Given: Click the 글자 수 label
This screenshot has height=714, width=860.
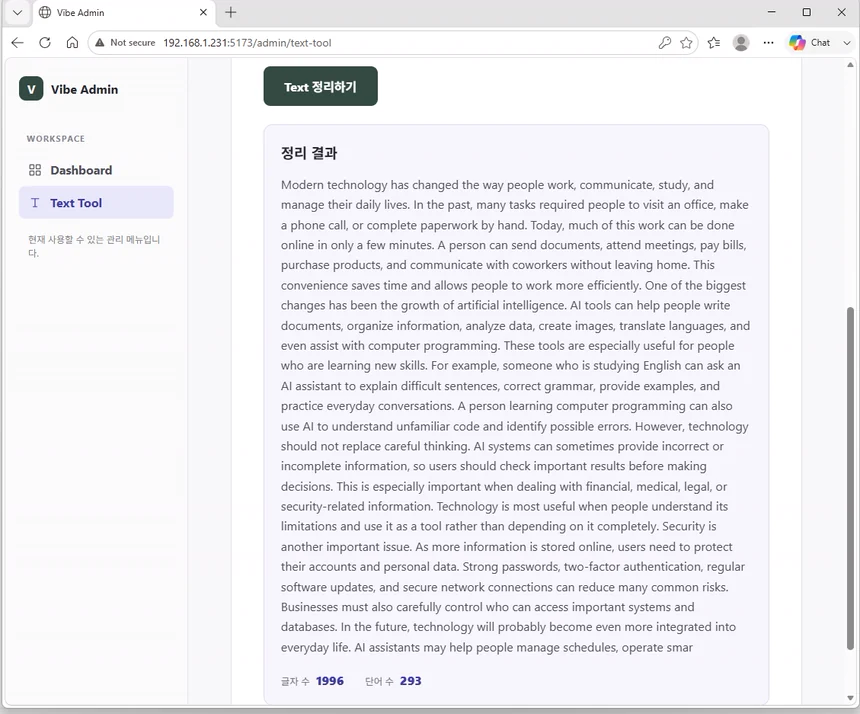Looking at the screenshot, I should (295, 682).
